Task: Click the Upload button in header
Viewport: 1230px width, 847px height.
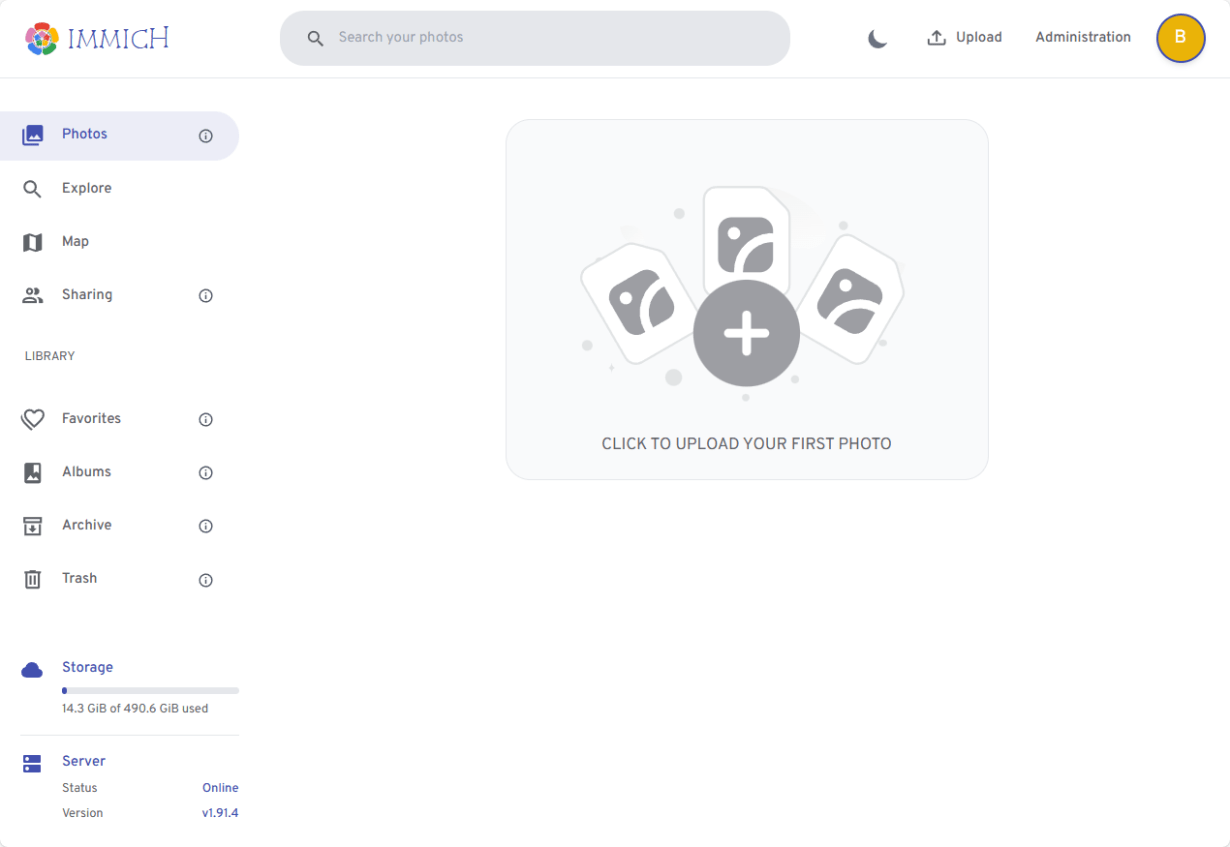Action: click(x=964, y=38)
